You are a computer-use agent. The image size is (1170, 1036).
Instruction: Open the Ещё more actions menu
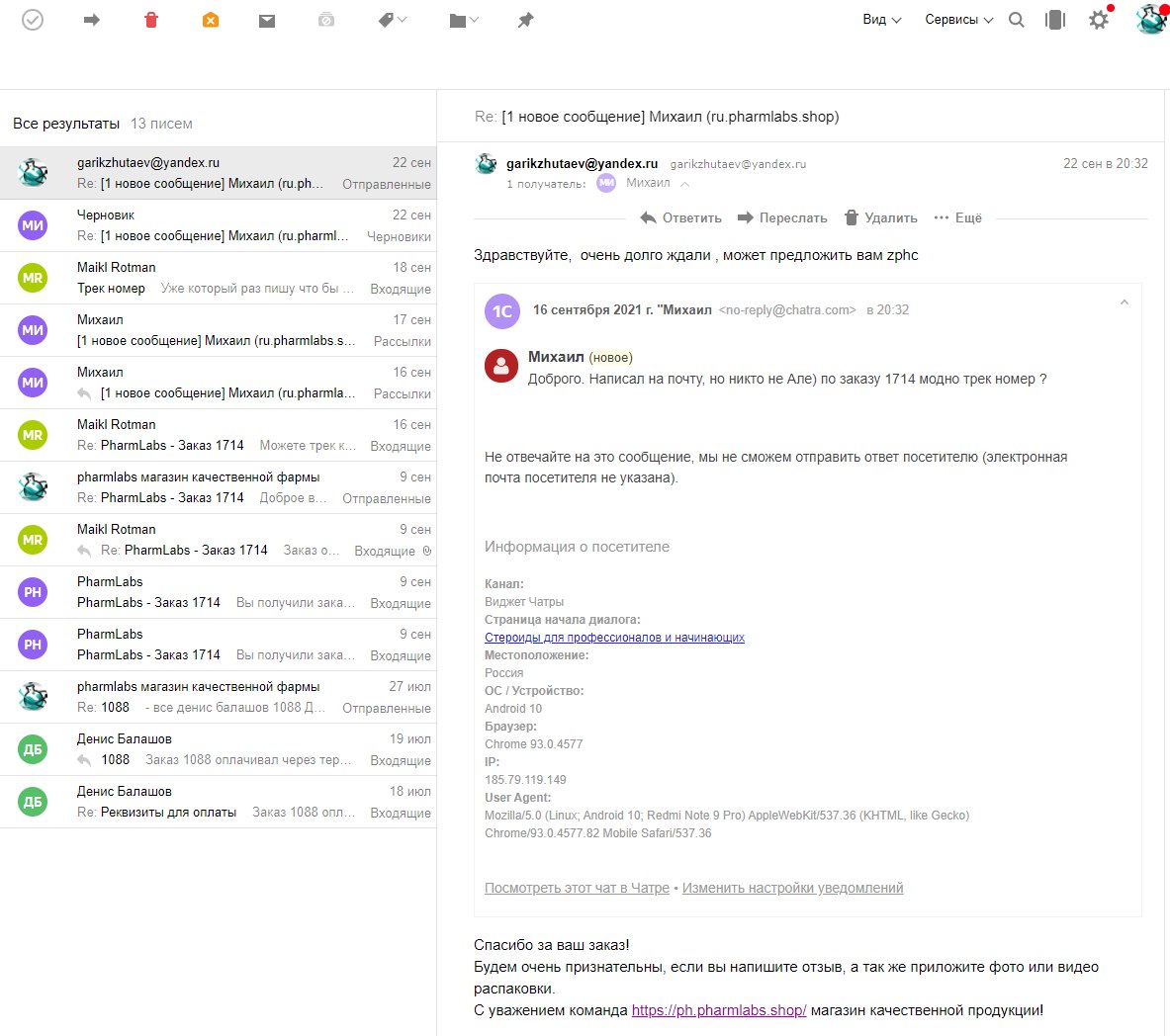pos(957,217)
